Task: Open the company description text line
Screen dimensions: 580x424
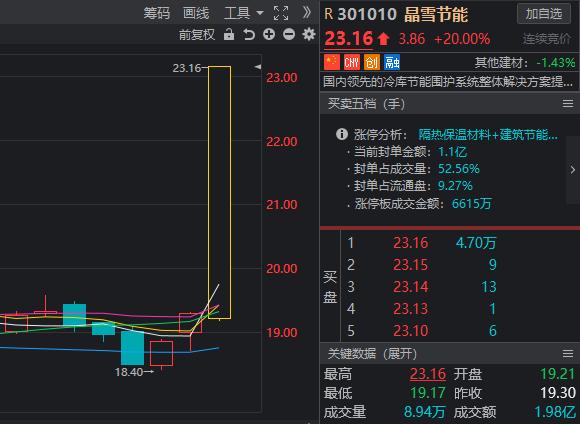Action: tap(448, 81)
